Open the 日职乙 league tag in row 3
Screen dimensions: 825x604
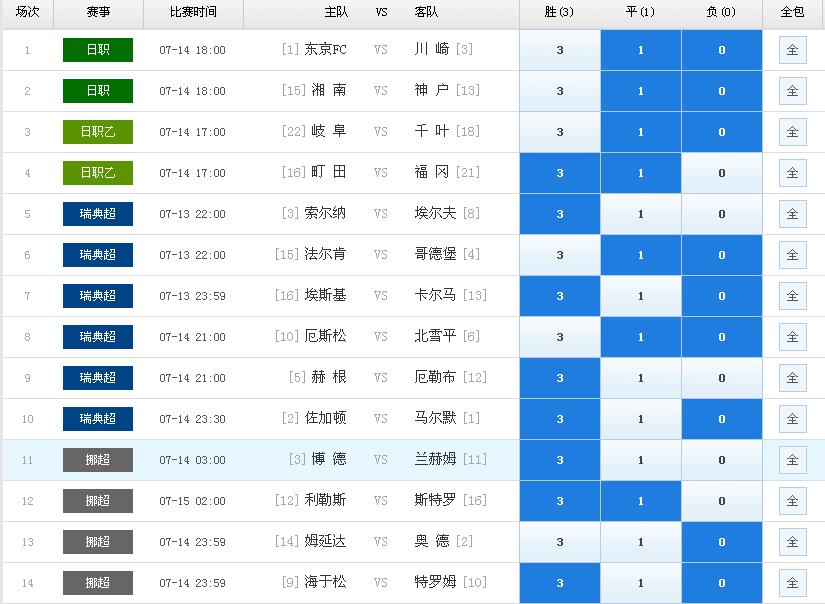click(98, 132)
